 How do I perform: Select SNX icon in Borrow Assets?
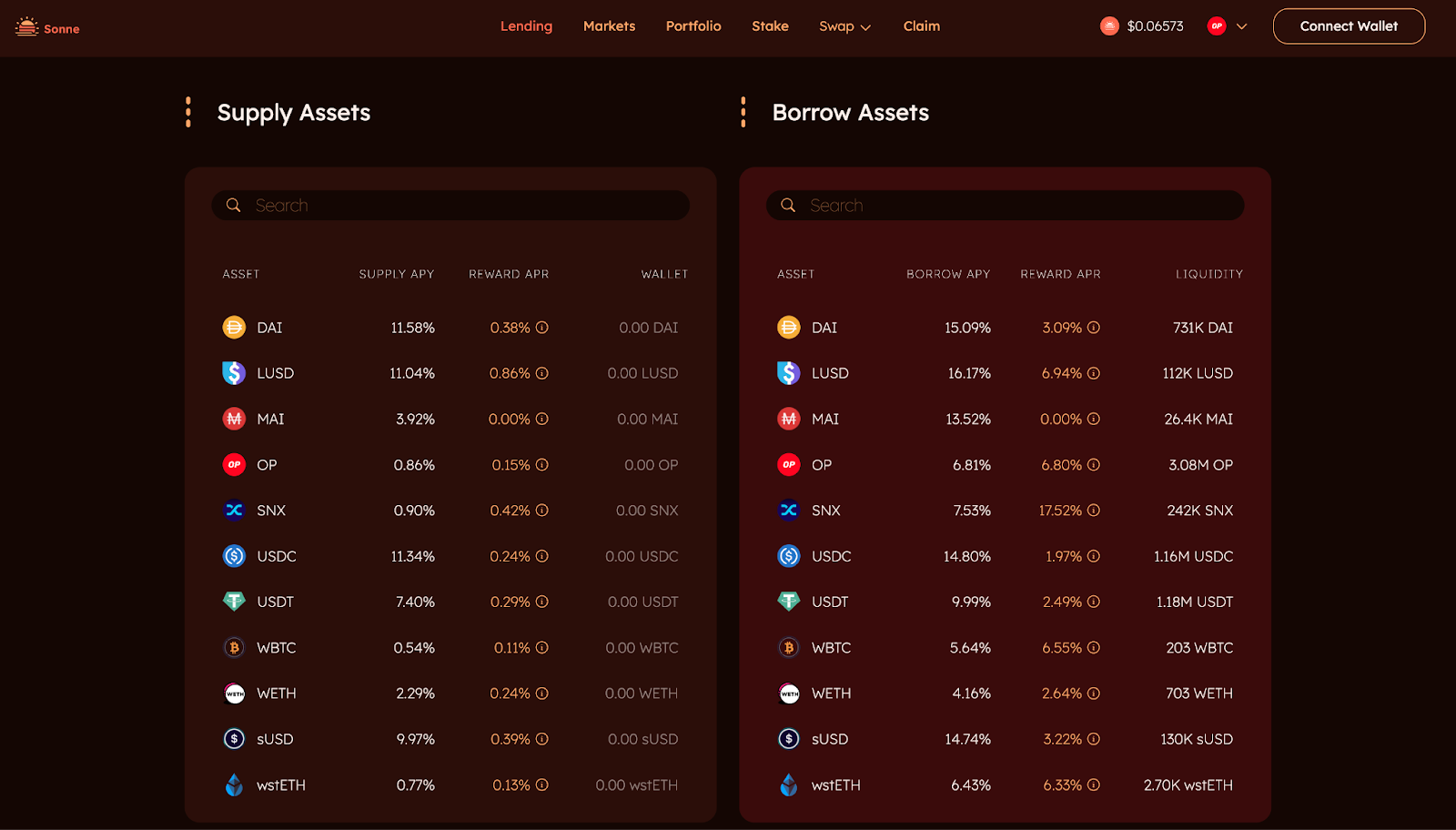click(789, 511)
